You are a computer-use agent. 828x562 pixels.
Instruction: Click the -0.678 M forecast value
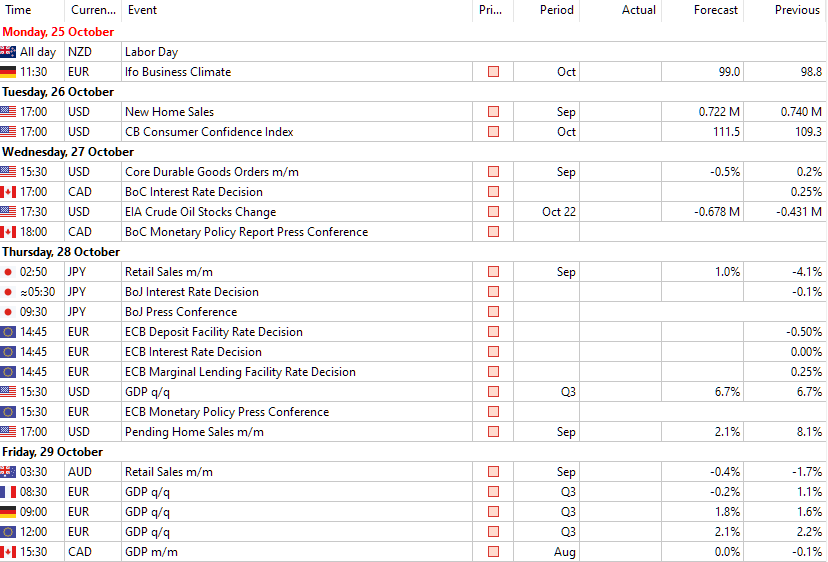[717, 212]
